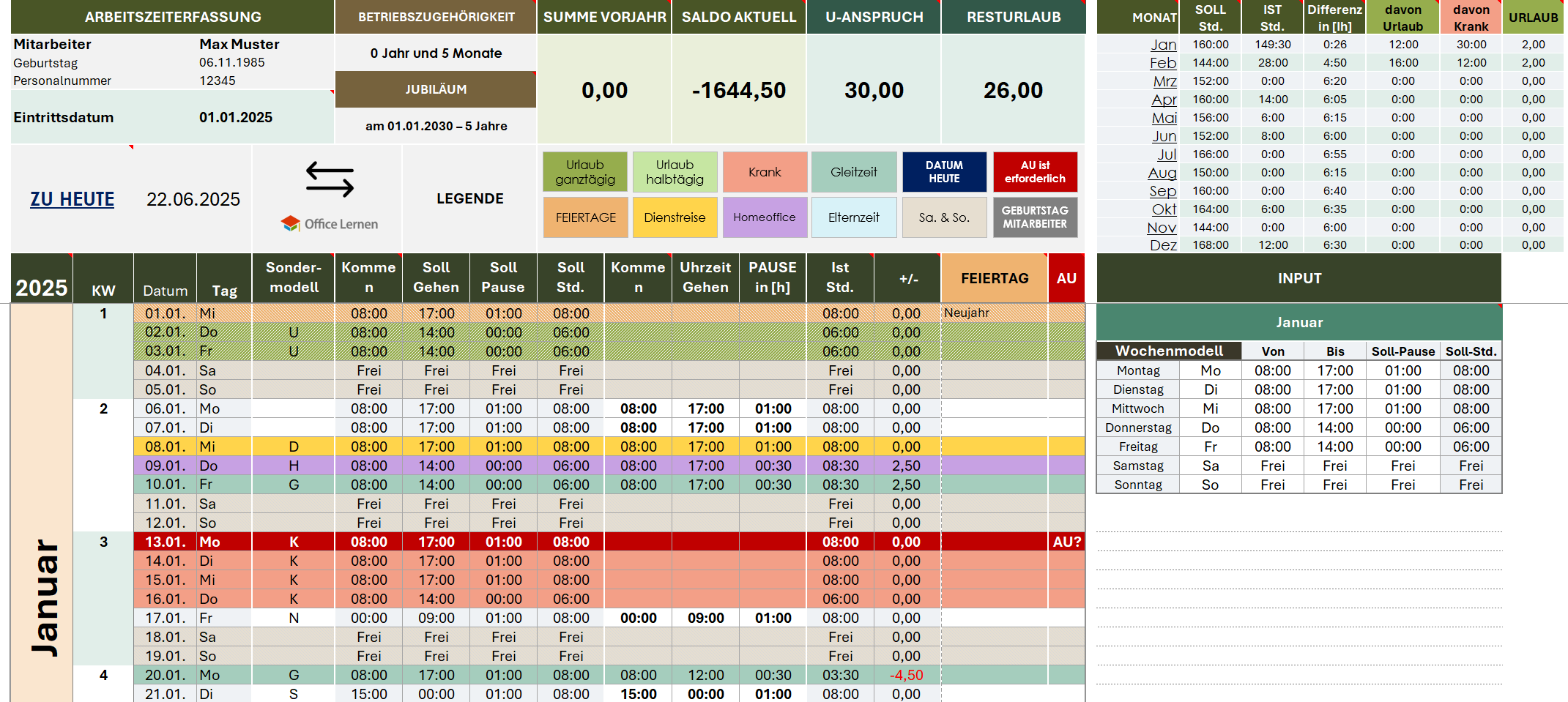This screenshot has width=1568, height=702.
Task: Click the DATUM HEUTE legend button
Action: [x=944, y=172]
